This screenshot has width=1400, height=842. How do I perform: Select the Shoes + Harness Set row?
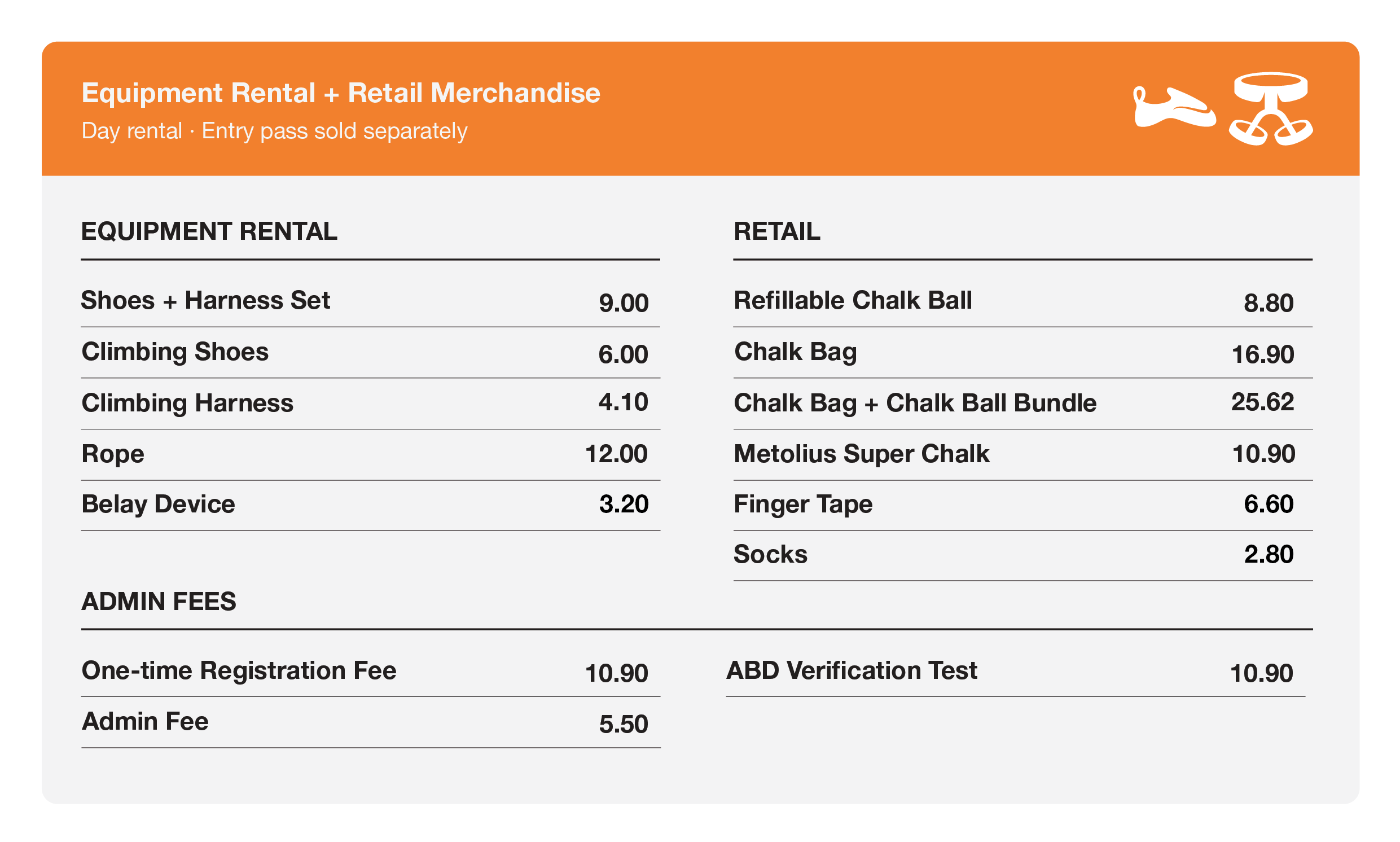coord(370,301)
